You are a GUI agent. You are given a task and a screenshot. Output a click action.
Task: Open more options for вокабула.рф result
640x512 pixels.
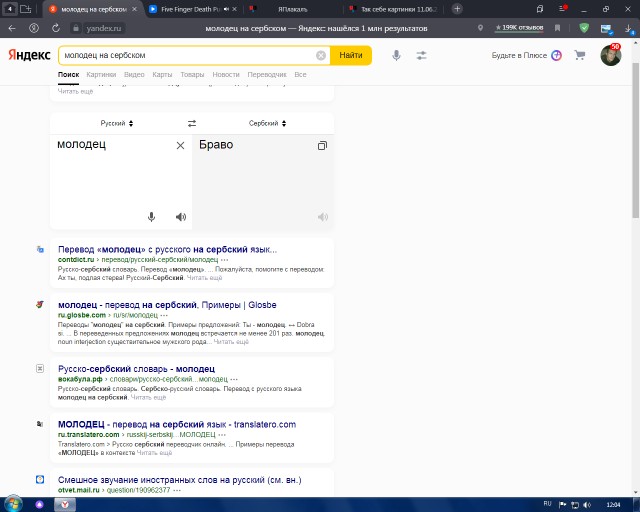coord(234,379)
